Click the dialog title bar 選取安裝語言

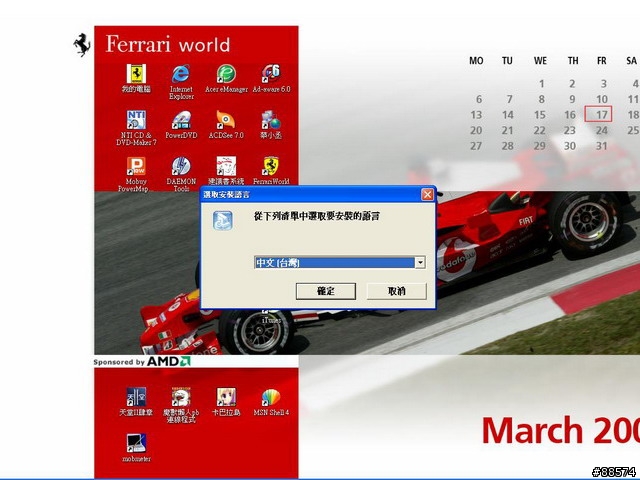[x=227, y=195]
